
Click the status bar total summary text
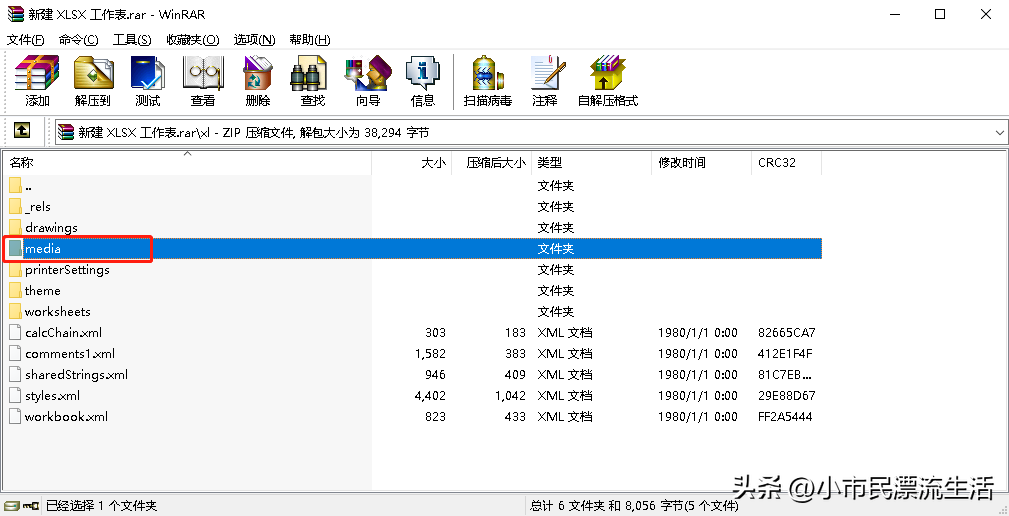(634, 506)
